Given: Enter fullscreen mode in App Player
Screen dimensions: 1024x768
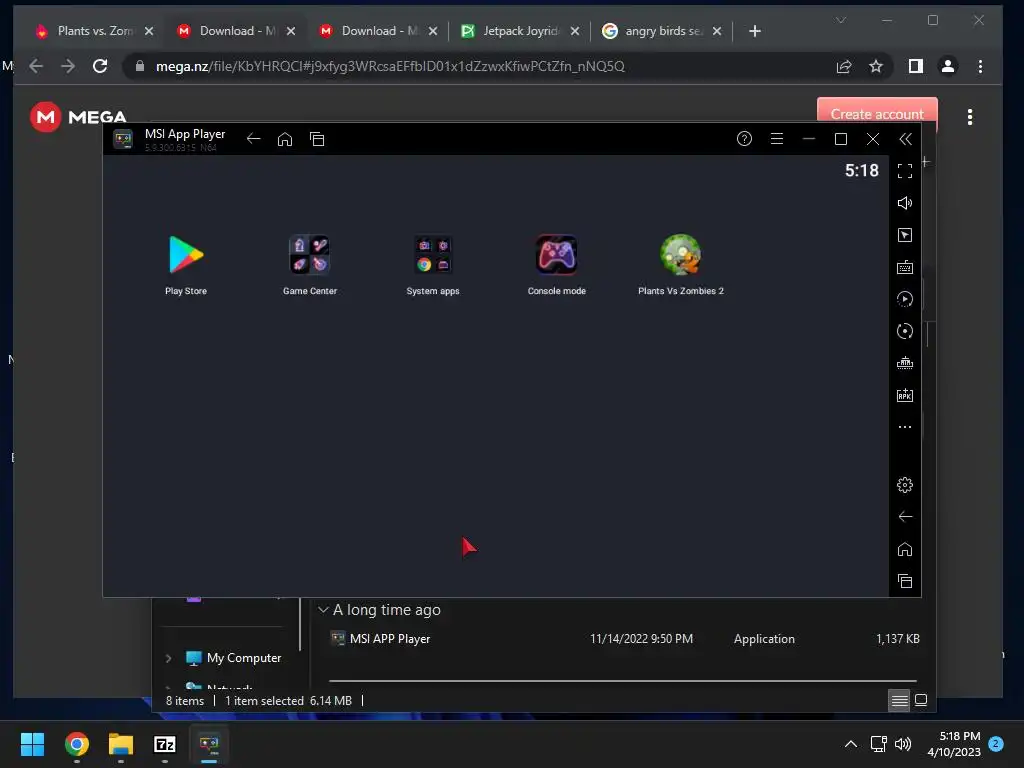Looking at the screenshot, I should (904, 171).
